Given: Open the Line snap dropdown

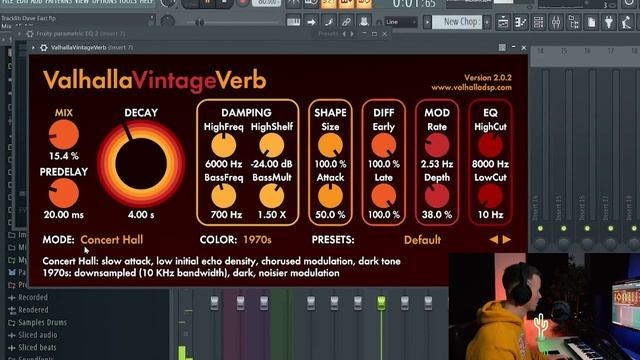Looking at the screenshot, I should tap(400, 22).
